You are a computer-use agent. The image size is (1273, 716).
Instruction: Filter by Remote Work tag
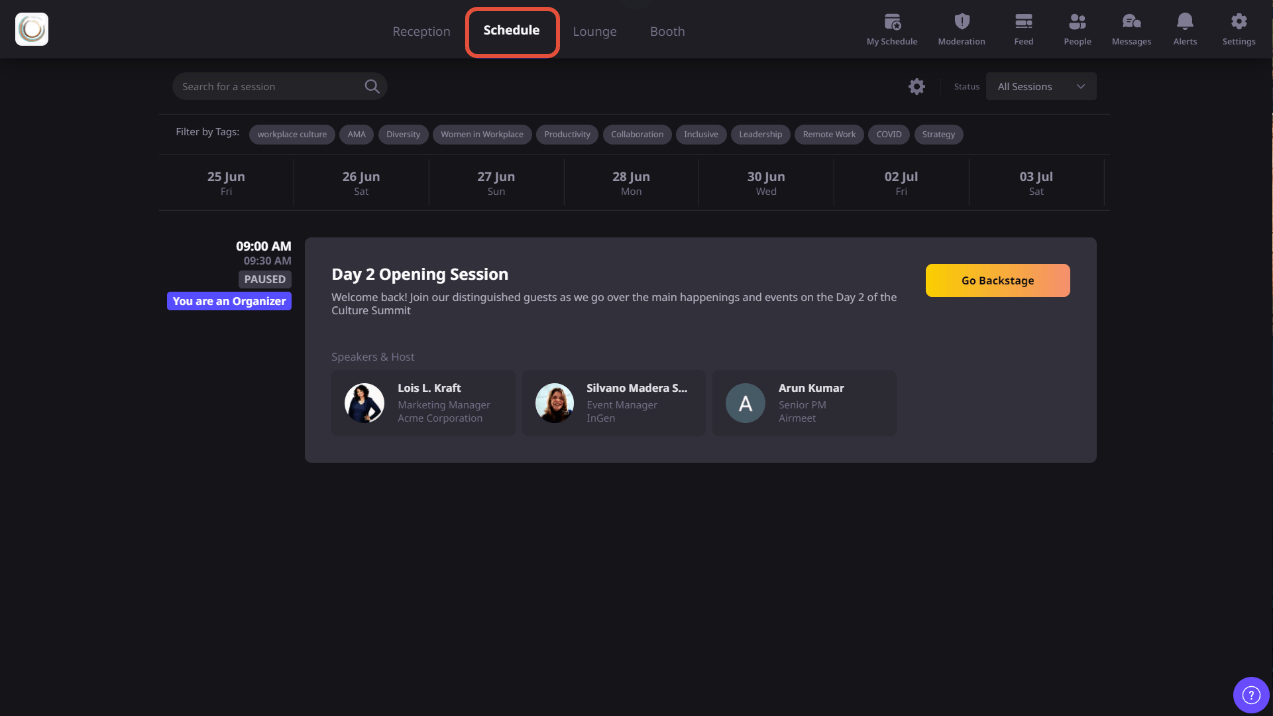[829, 134]
